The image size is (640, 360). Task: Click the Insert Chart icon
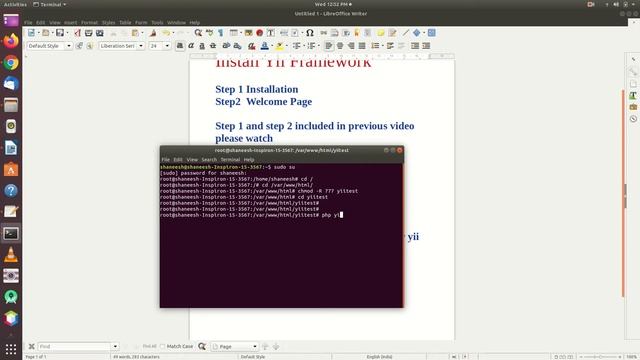259,33
